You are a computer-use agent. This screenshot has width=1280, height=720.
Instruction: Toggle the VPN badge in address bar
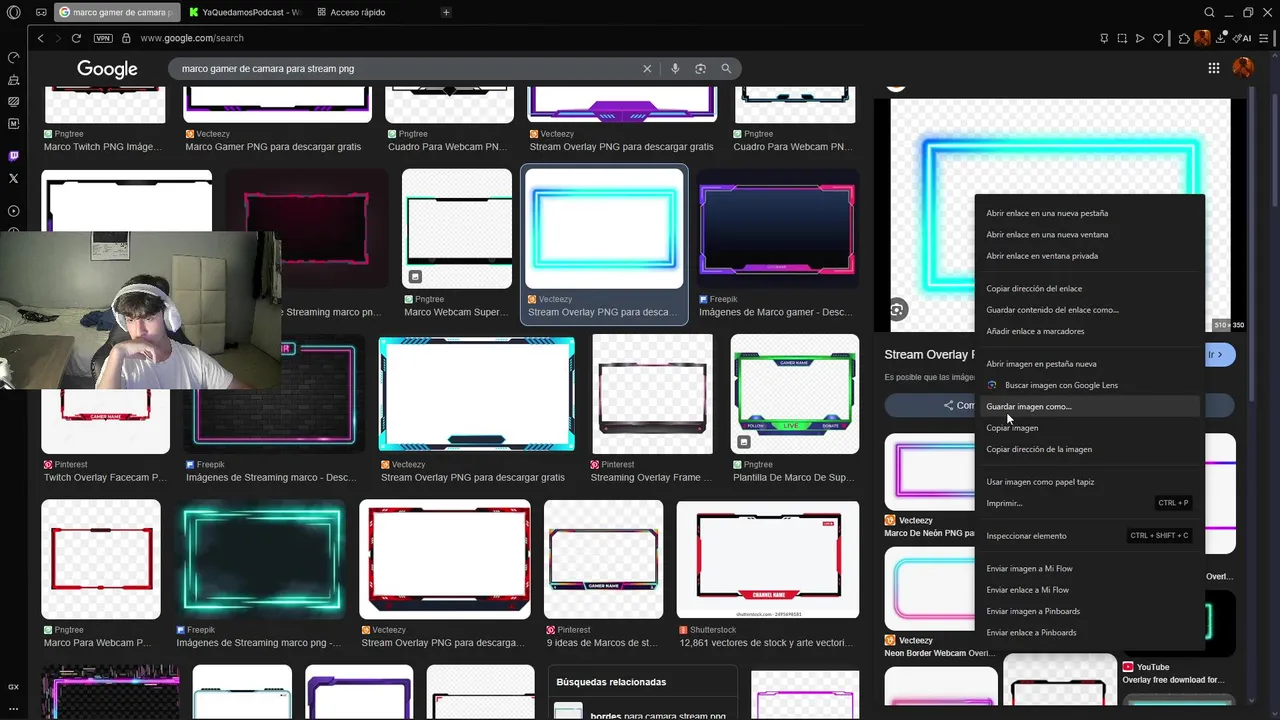point(103,38)
